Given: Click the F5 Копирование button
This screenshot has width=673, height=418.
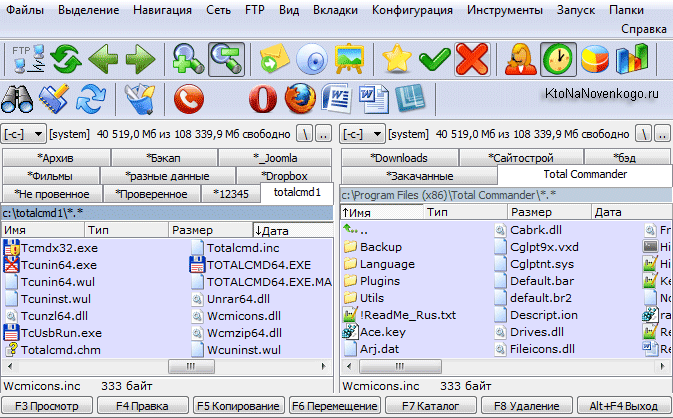Looking at the screenshot, I should [x=238, y=406].
